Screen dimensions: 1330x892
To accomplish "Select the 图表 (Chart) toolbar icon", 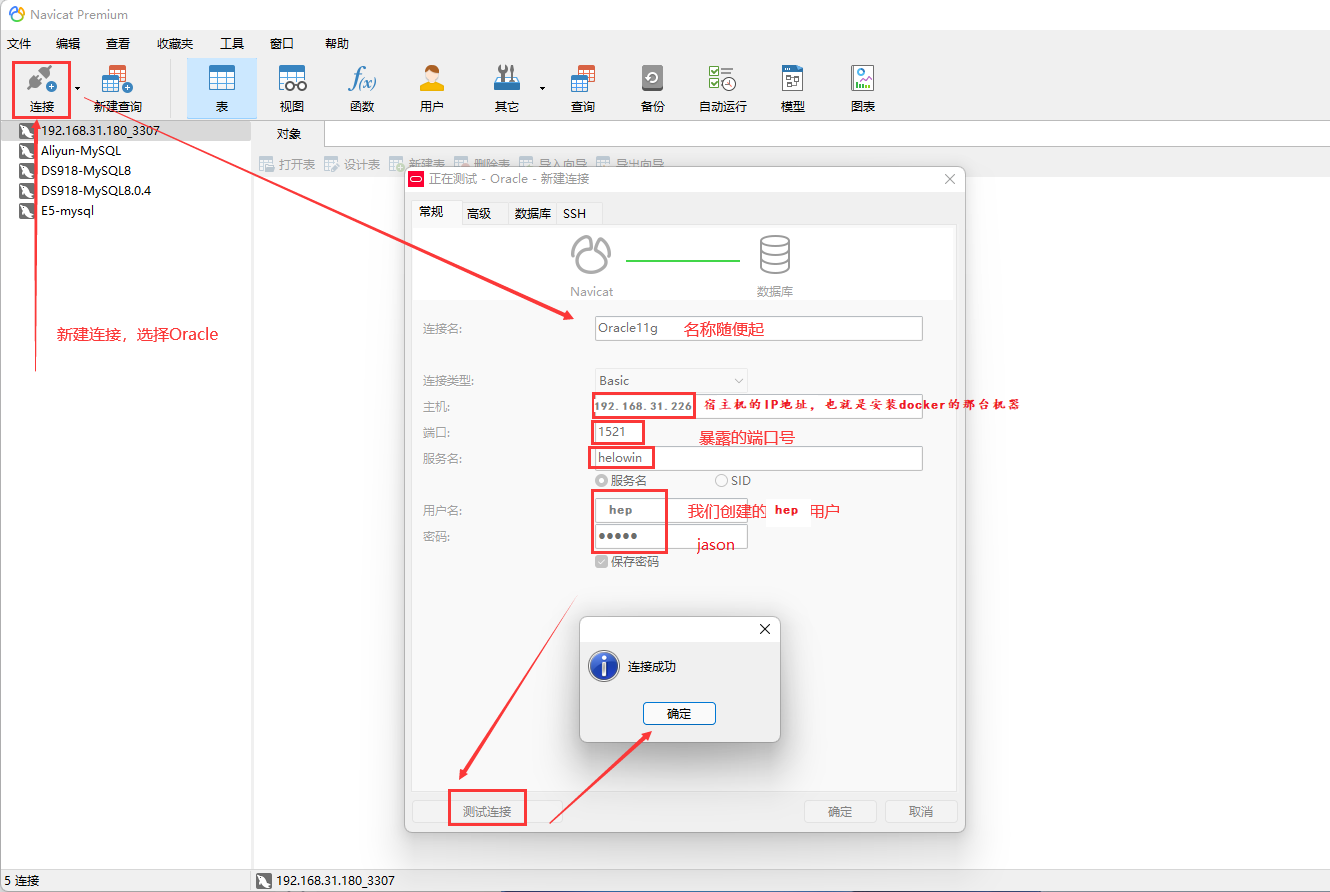I will 862,88.
